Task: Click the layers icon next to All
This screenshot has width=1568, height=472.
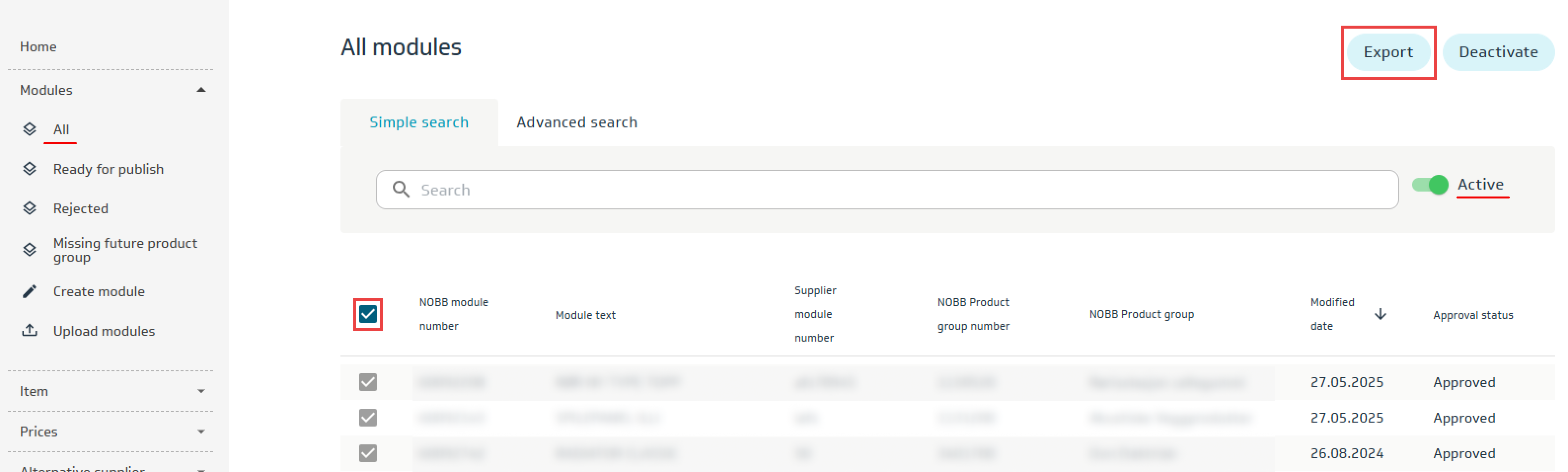Action: [29, 129]
